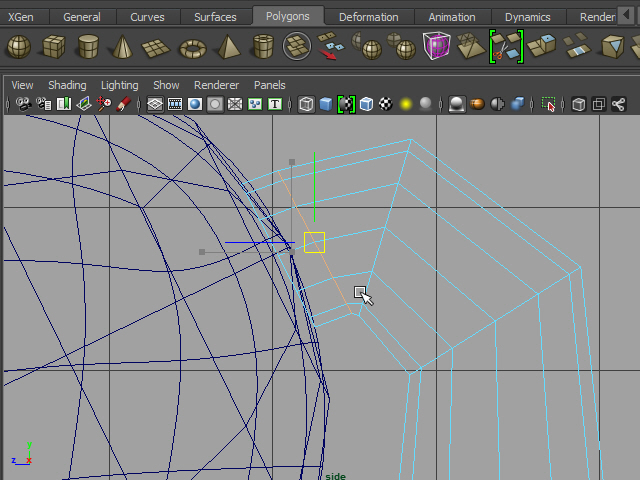Switch to the Surfaces shelf tab
Image resolution: width=640 pixels, height=480 pixels.
point(216,17)
